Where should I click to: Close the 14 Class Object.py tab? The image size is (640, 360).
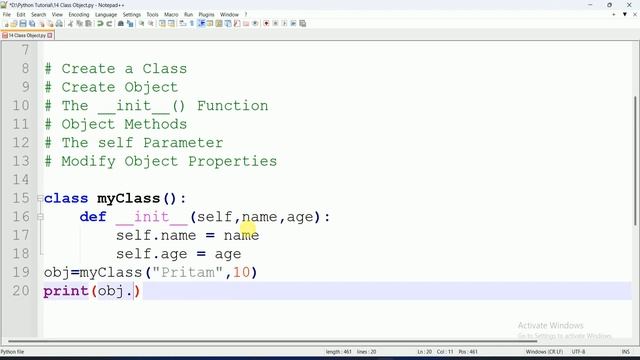tap(50, 36)
